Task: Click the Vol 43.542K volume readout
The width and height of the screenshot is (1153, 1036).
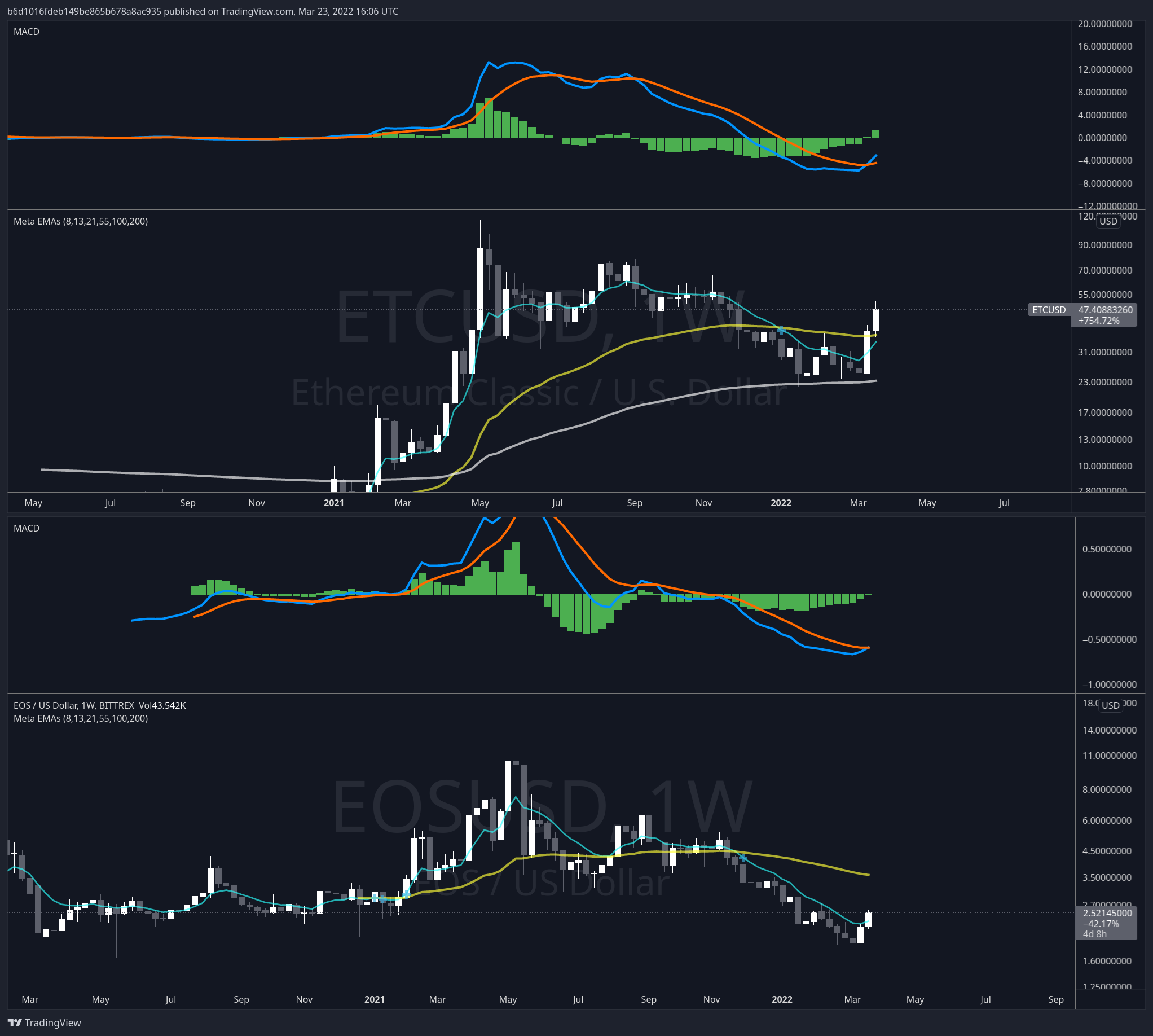Action: [x=162, y=705]
